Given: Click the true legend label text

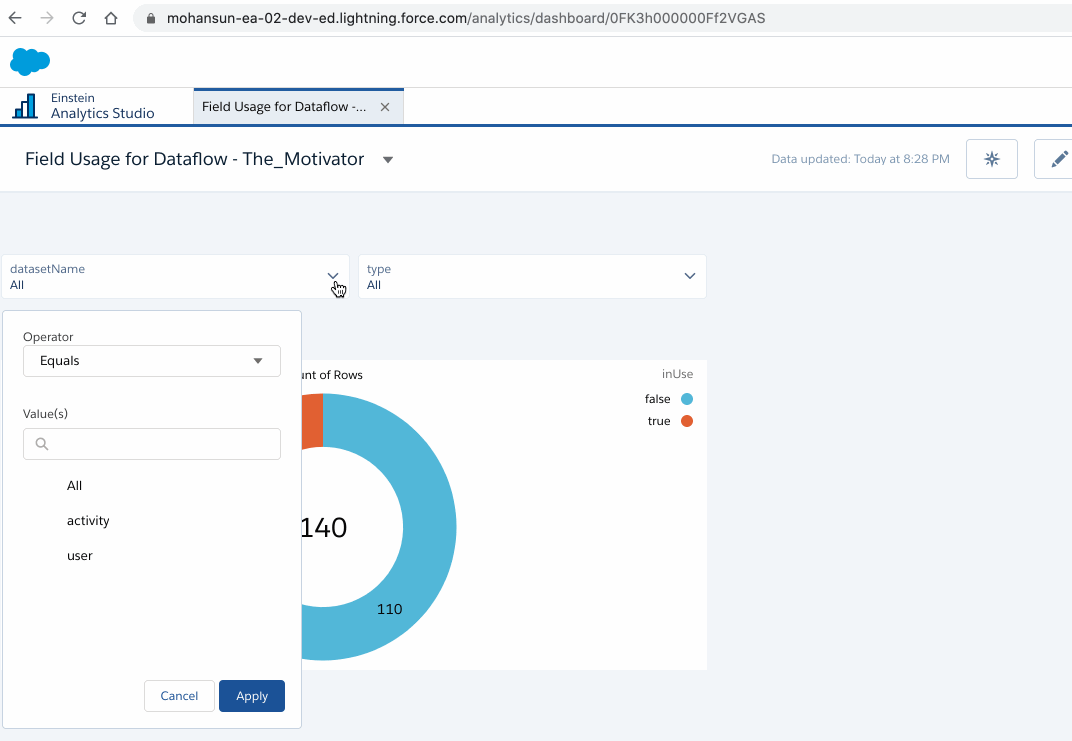Looking at the screenshot, I should [659, 421].
